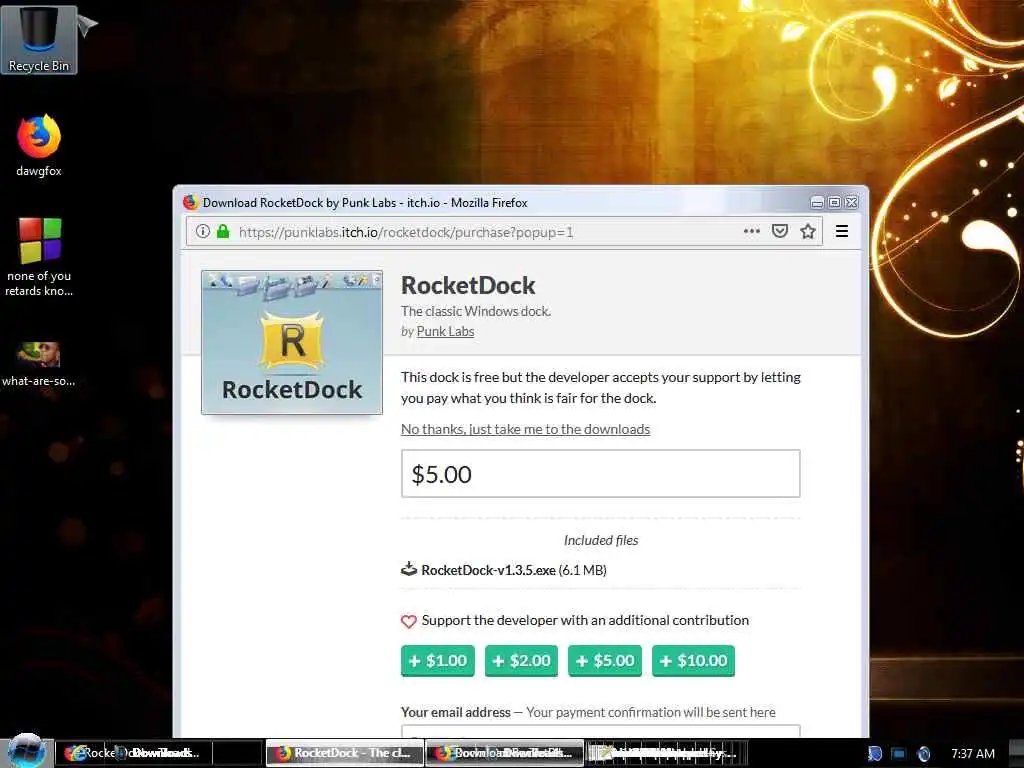Click the green padlock security icon
Viewport: 1024px width, 768px height.
(x=223, y=231)
